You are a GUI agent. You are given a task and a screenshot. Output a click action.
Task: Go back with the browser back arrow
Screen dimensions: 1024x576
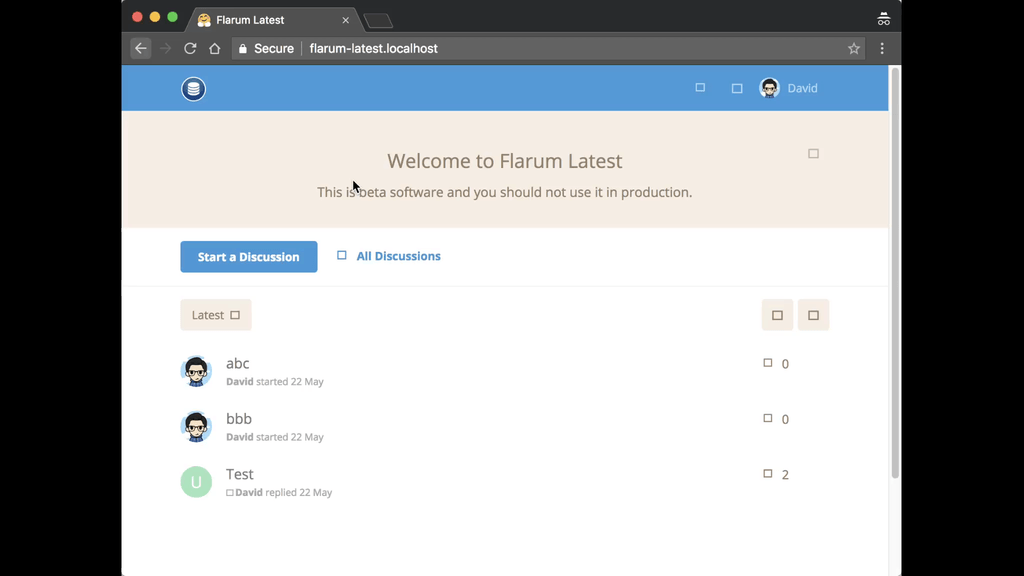pyautogui.click(x=140, y=48)
